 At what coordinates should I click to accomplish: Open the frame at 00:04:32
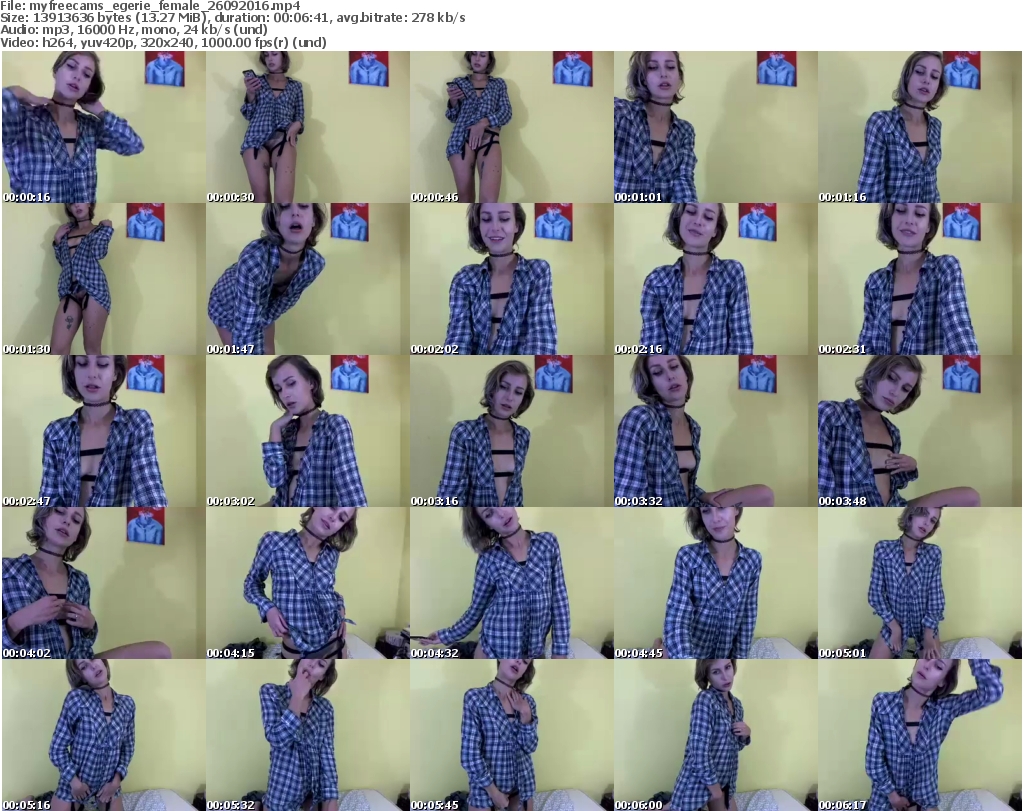pos(511,583)
